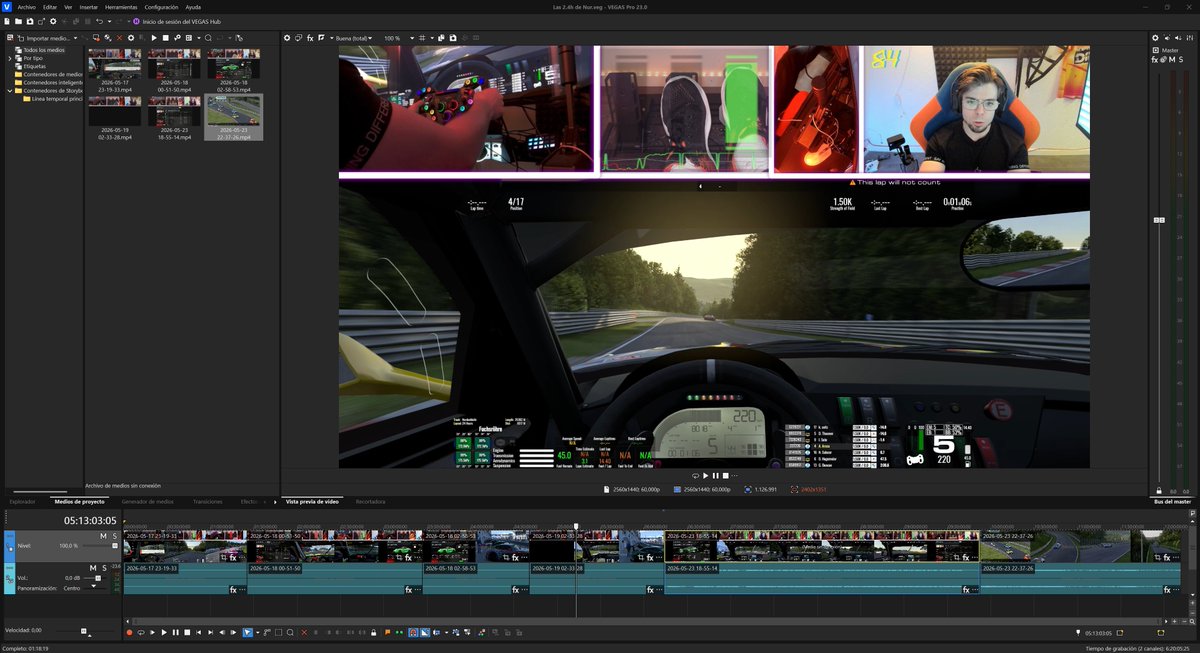Open video output fx in preview toolbar

coord(310,38)
